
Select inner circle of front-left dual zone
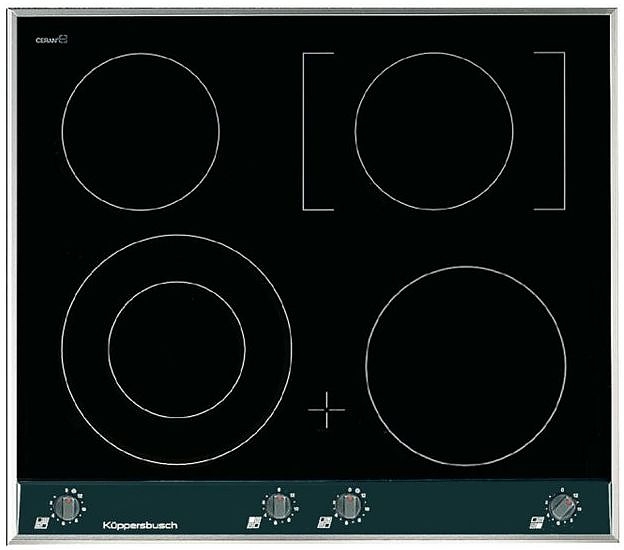(x=177, y=350)
